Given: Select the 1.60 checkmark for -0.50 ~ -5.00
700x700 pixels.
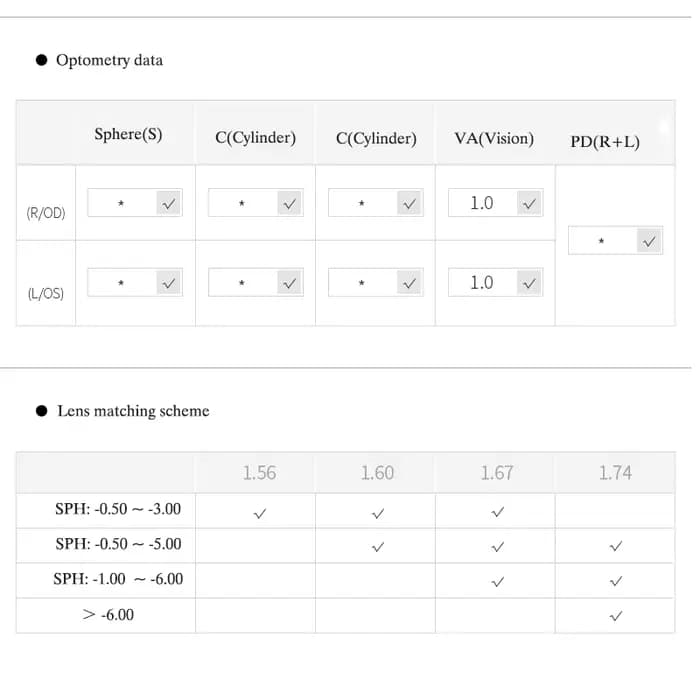Looking at the screenshot, I should [x=378, y=547].
